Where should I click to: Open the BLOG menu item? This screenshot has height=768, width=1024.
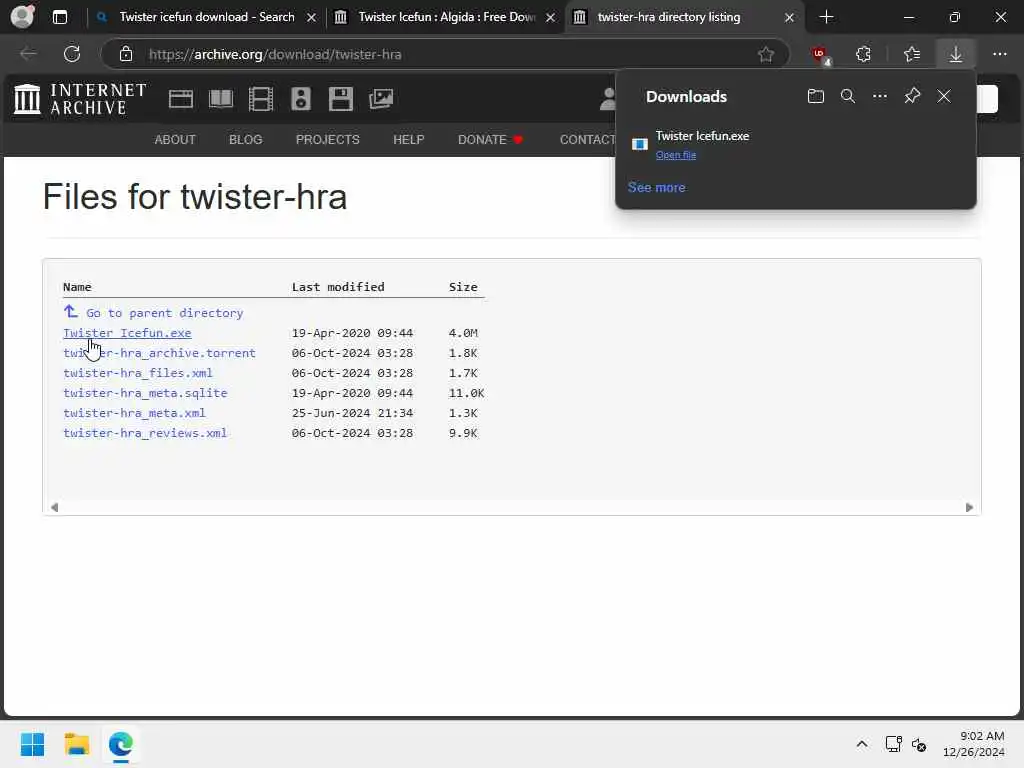(x=246, y=140)
